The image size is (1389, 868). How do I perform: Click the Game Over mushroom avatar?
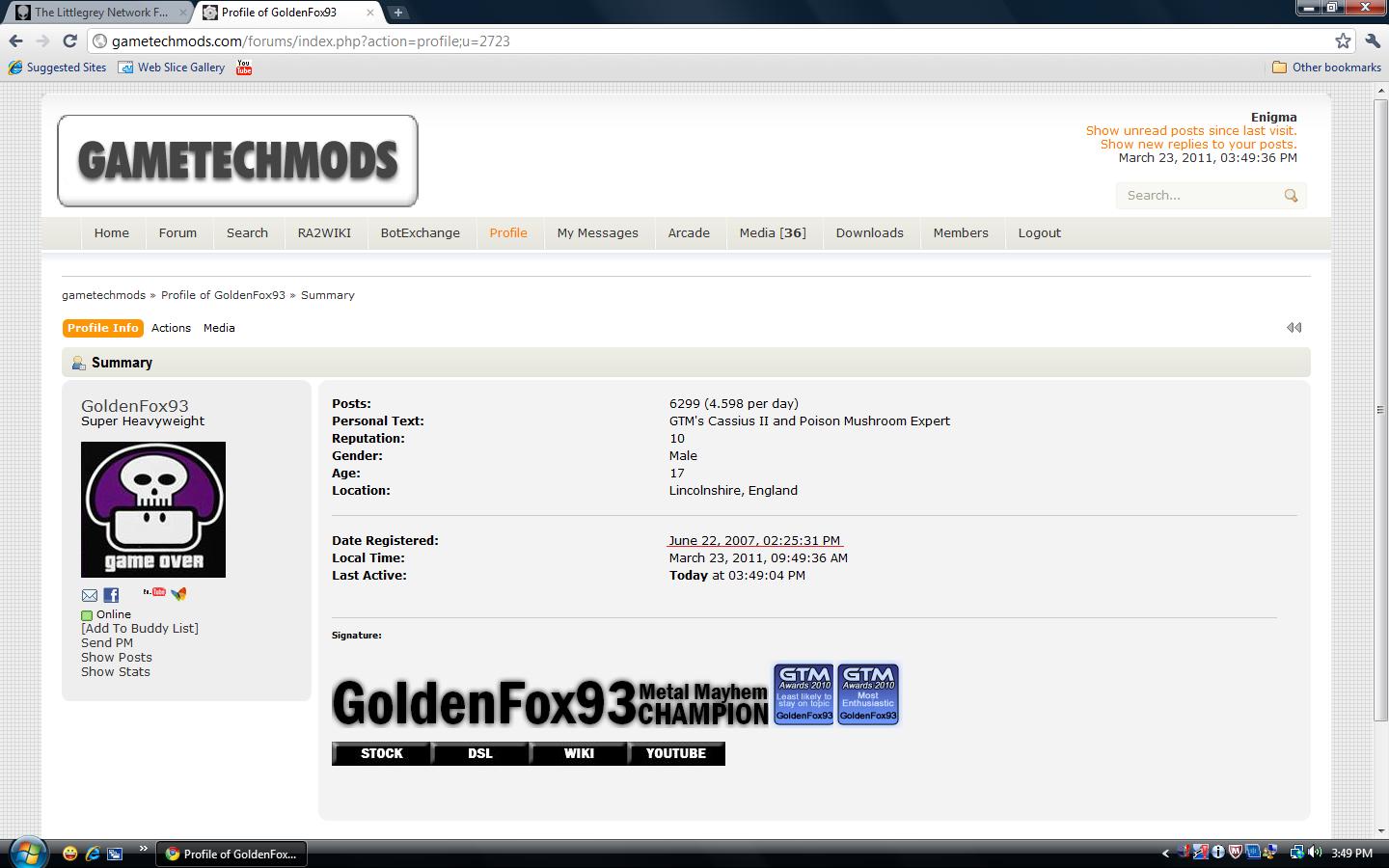153,509
